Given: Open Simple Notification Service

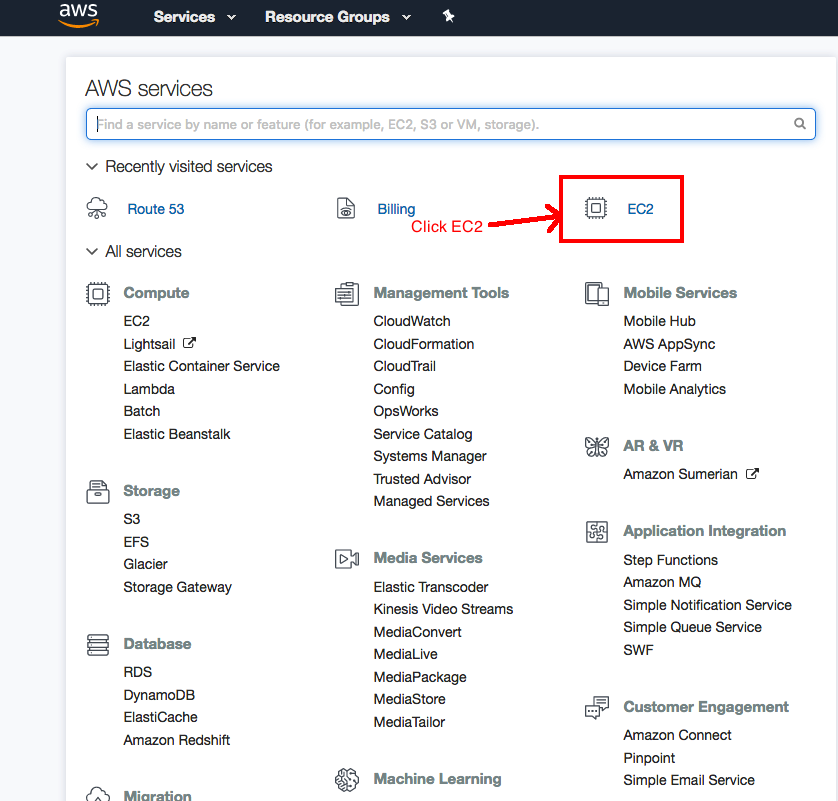Looking at the screenshot, I should [x=707, y=605].
